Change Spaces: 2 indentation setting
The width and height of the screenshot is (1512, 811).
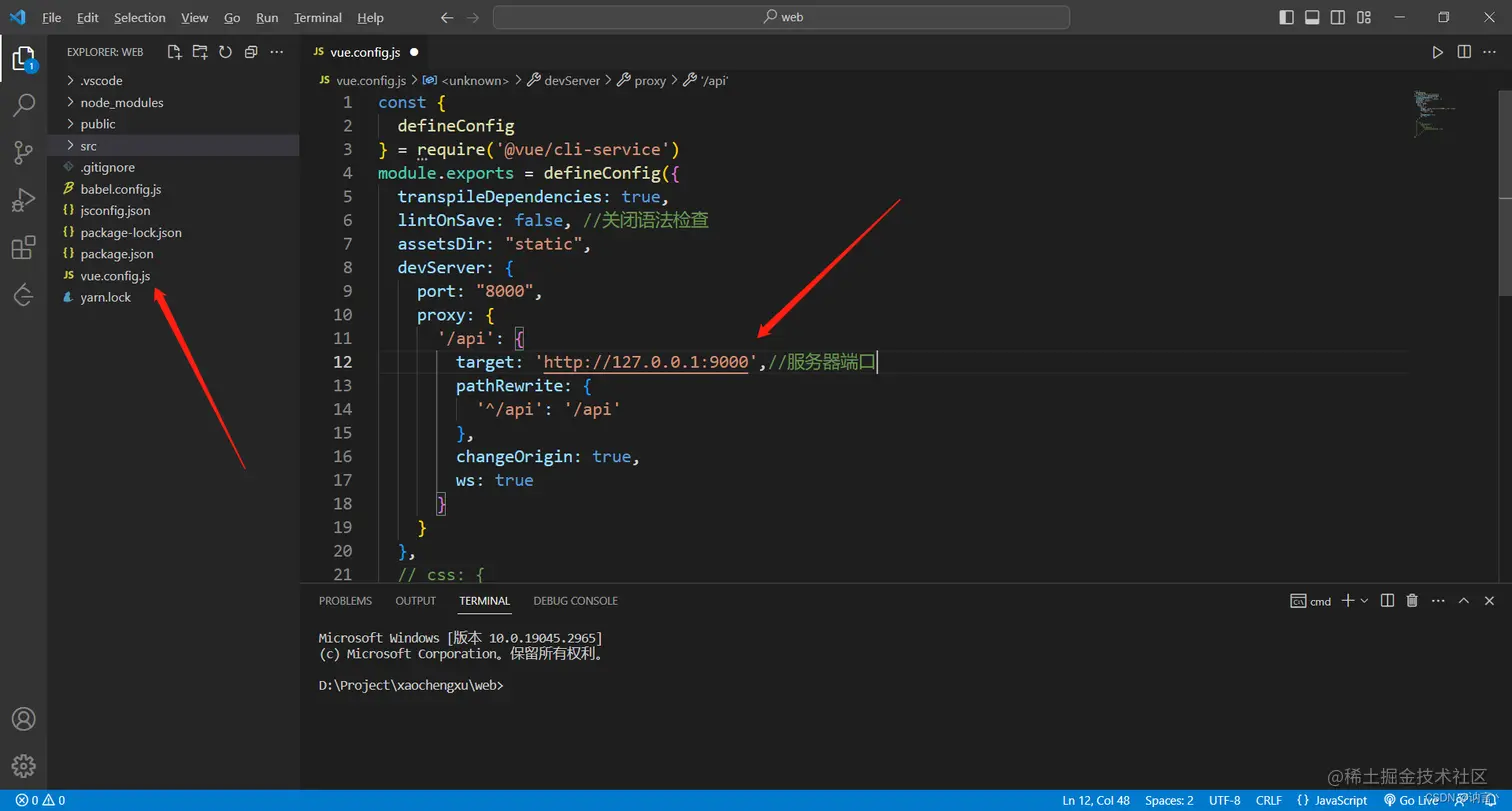(1169, 800)
